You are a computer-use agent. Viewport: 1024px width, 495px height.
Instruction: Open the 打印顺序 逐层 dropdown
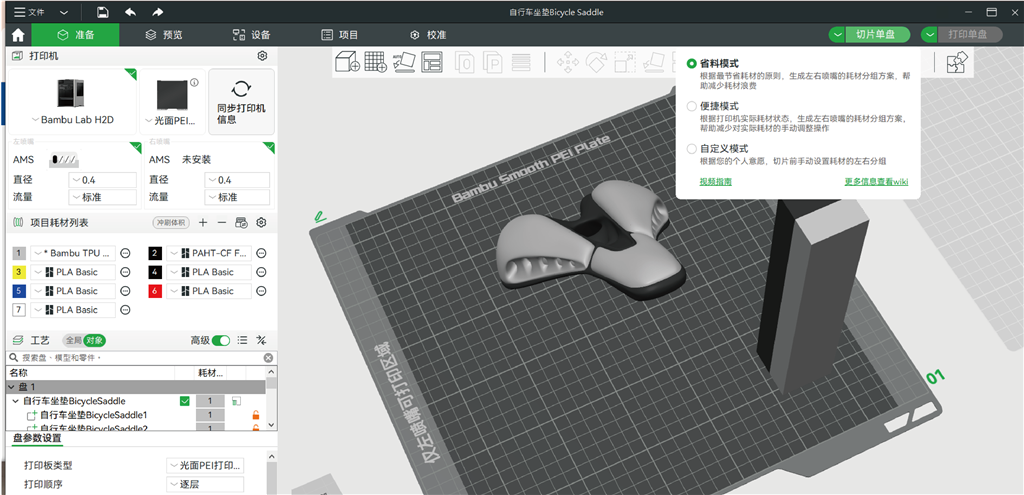click(x=204, y=485)
